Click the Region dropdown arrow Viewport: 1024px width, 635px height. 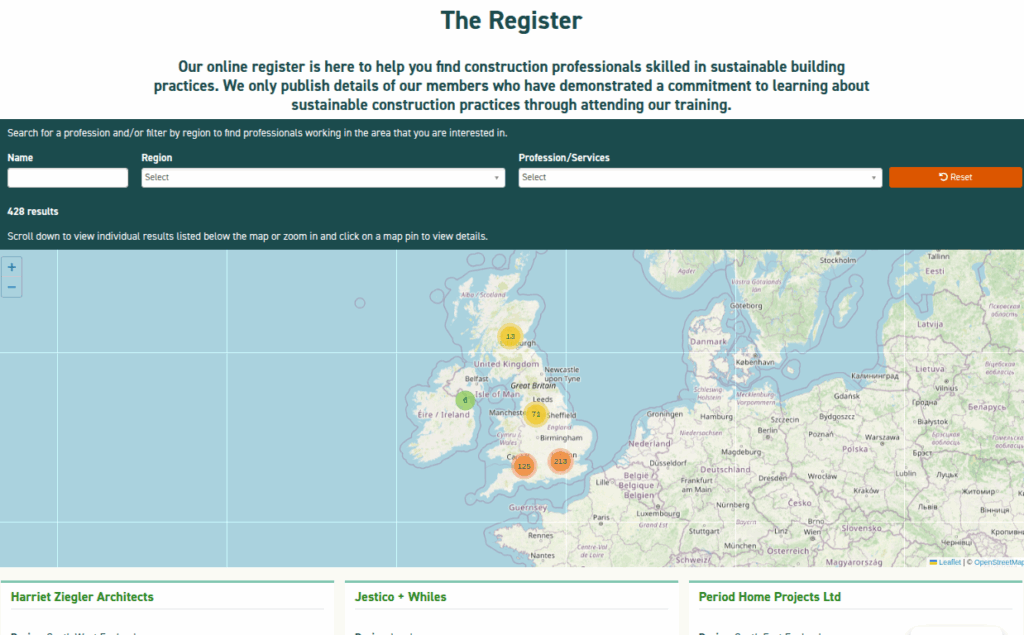(x=497, y=178)
